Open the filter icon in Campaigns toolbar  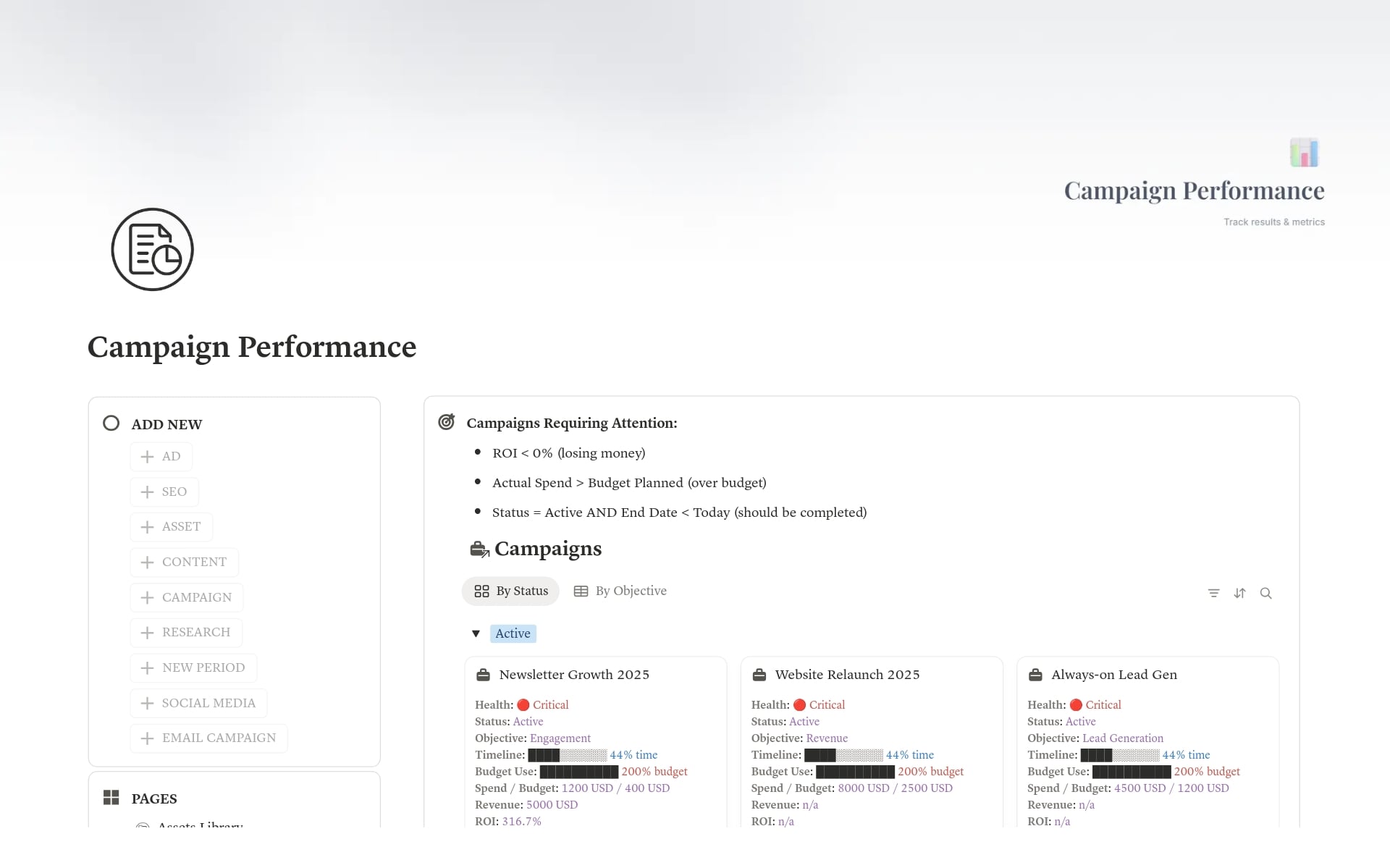[1213, 593]
